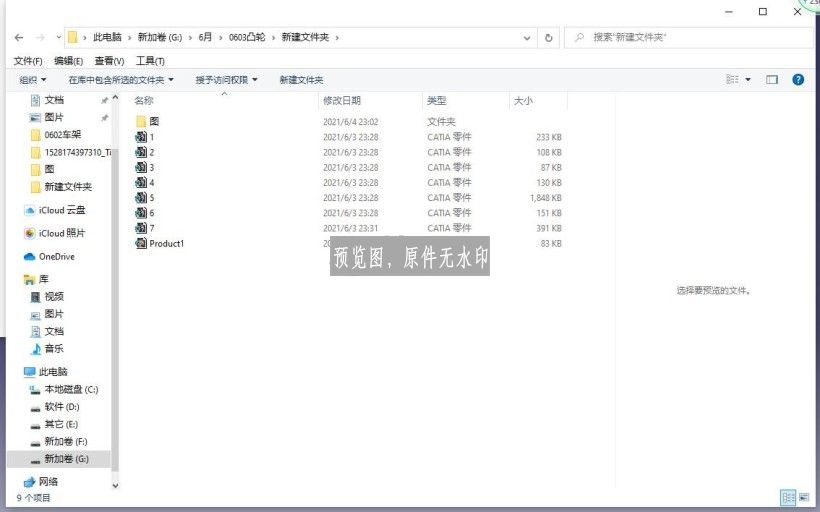The width and height of the screenshot is (820, 512).
Task: Sort by 类型 column header
Action: [437, 101]
